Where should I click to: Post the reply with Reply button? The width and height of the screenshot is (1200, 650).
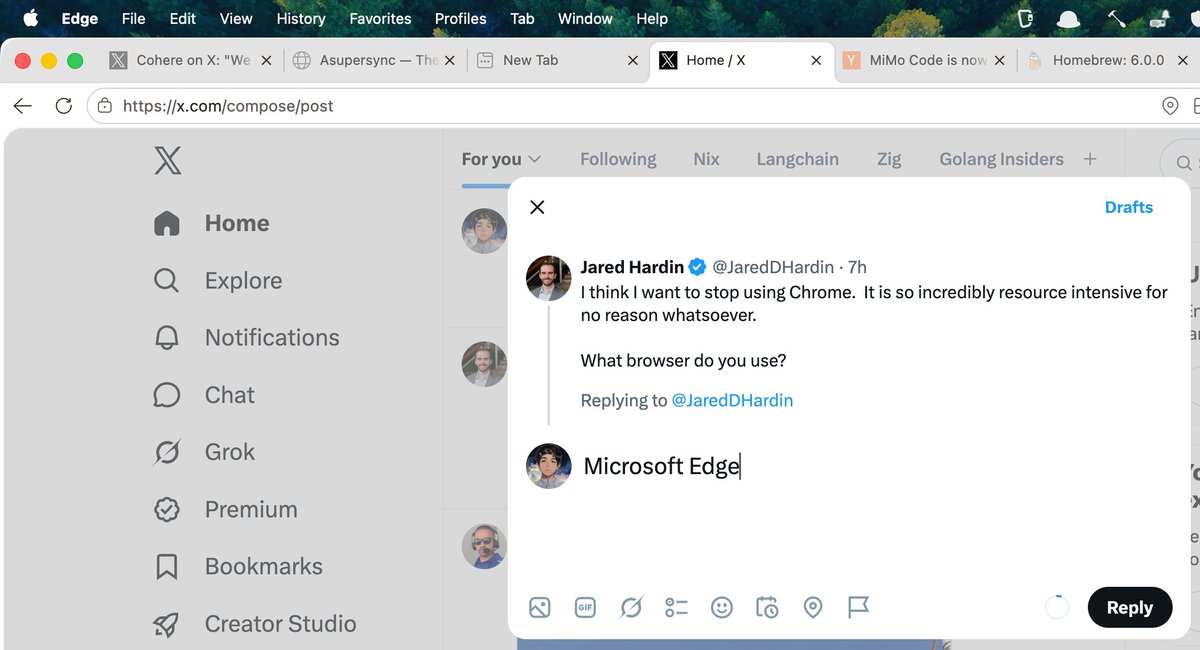[1130, 607]
